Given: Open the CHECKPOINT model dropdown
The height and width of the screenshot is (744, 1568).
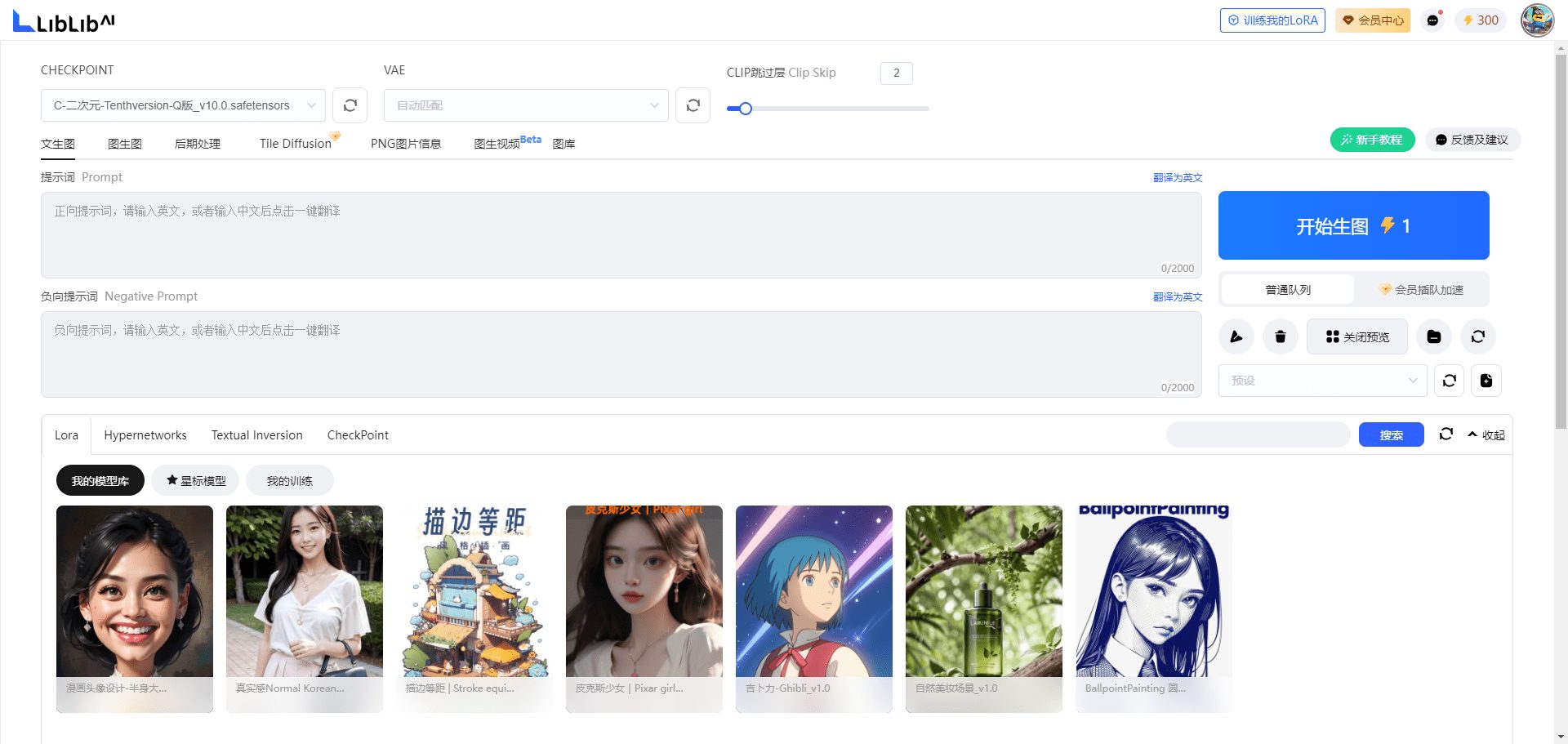Looking at the screenshot, I should click(183, 105).
